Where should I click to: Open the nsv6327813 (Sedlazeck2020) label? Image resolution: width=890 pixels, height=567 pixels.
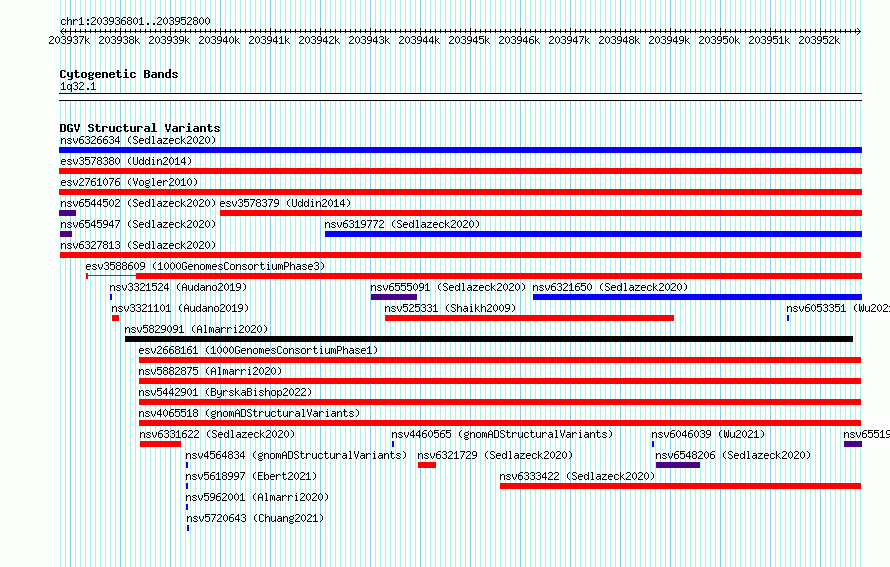pos(138,245)
